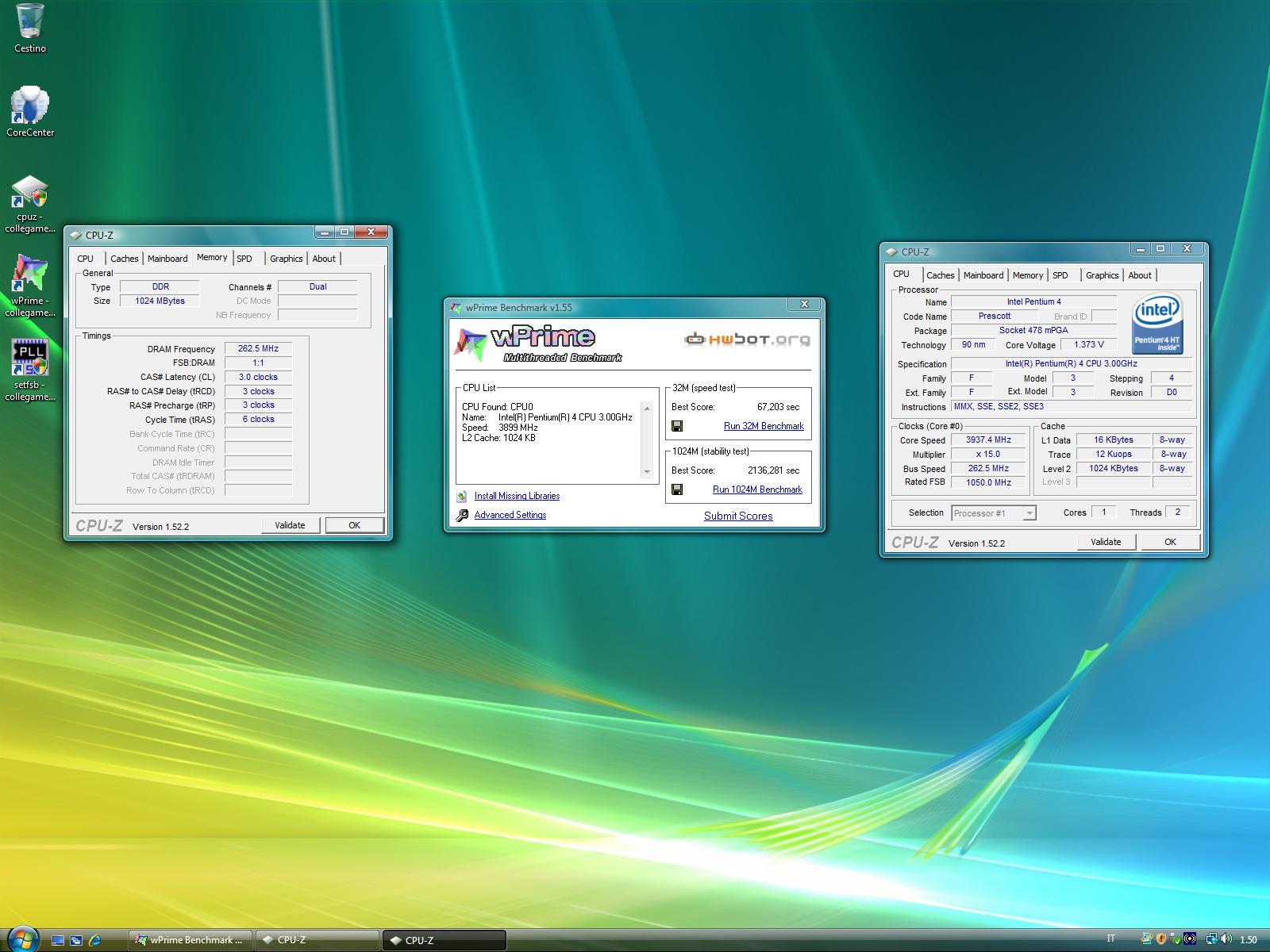
Task: Click the taskbar clock showing 1.50
Action: tap(1249, 940)
